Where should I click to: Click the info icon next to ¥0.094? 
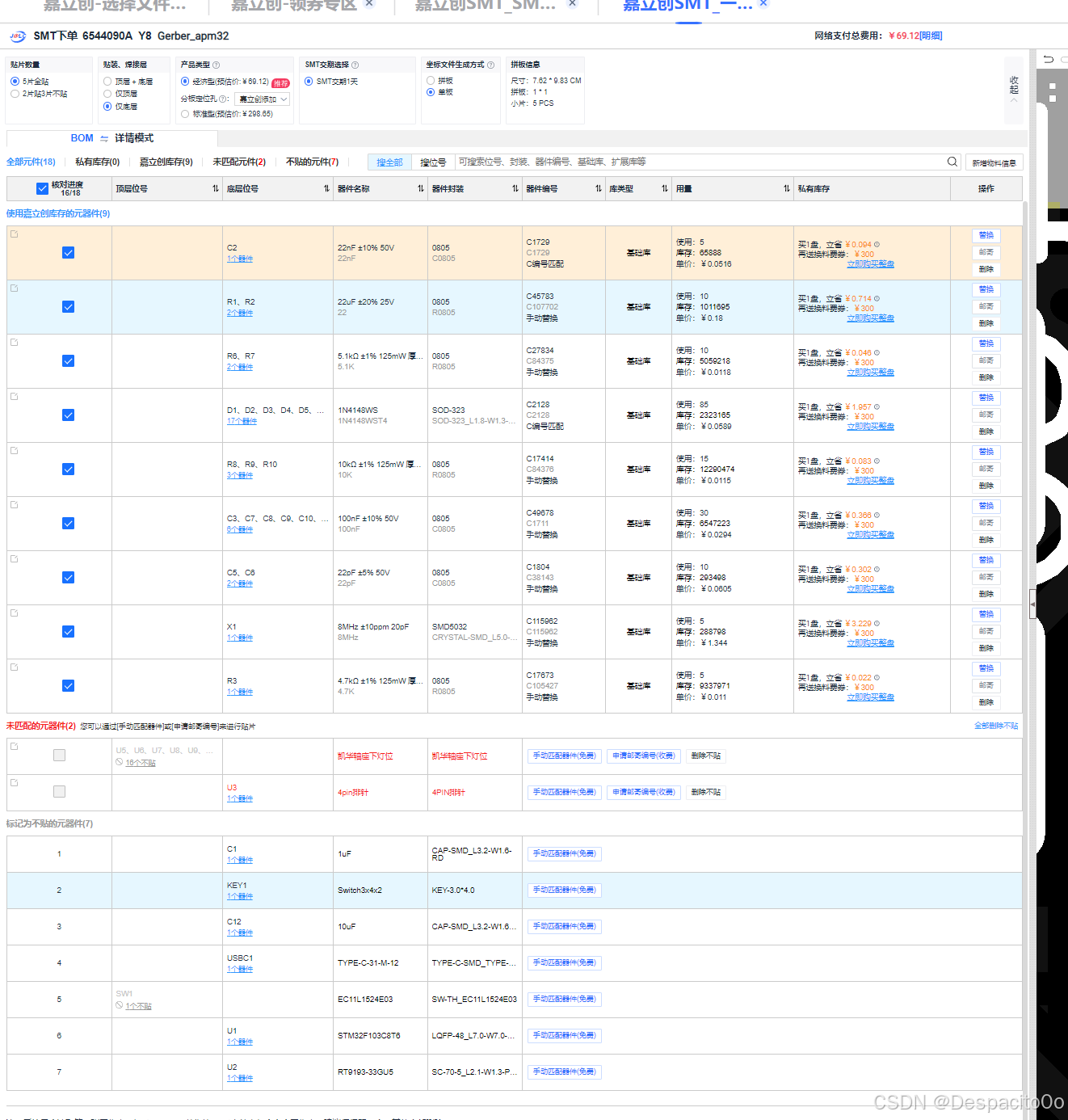click(877, 244)
